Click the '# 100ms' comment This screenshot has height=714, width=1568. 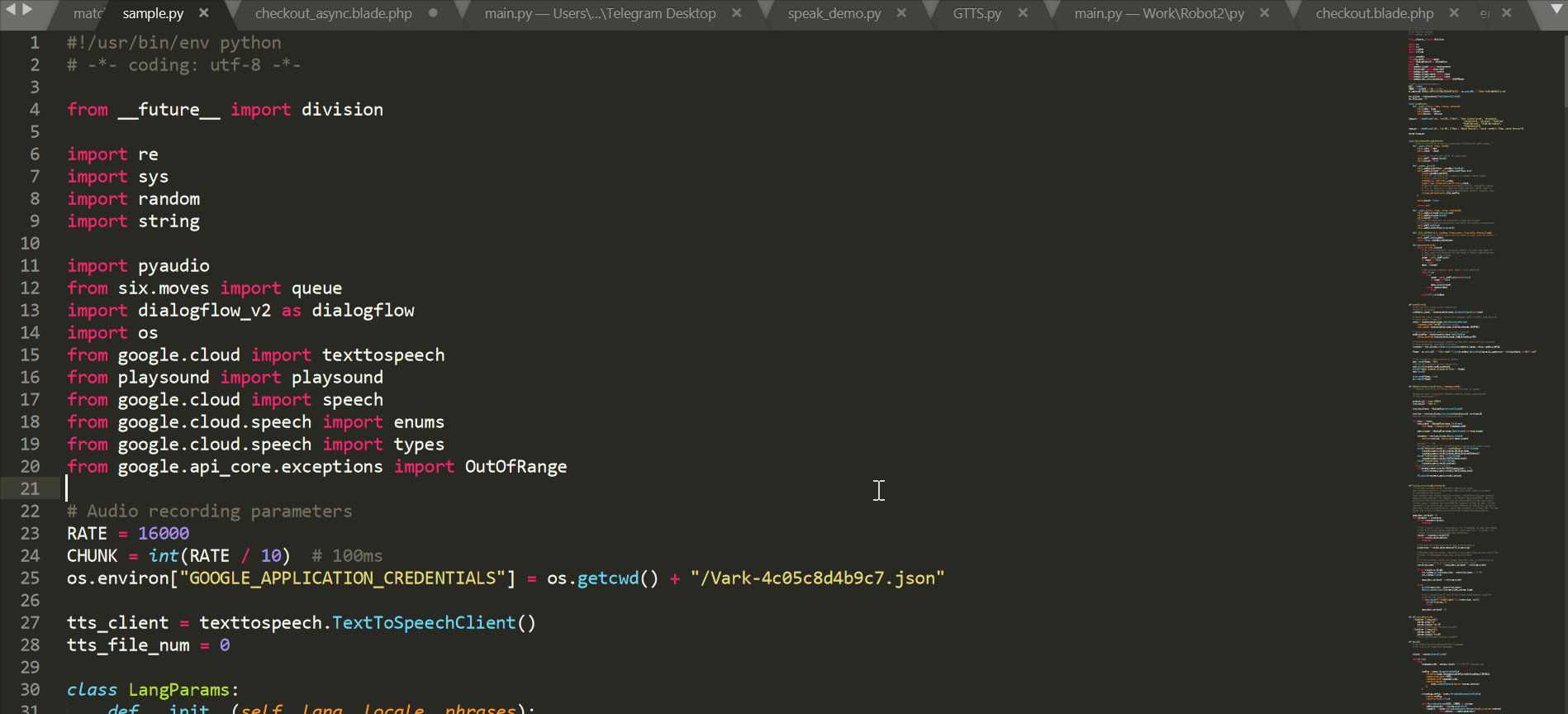click(x=347, y=556)
